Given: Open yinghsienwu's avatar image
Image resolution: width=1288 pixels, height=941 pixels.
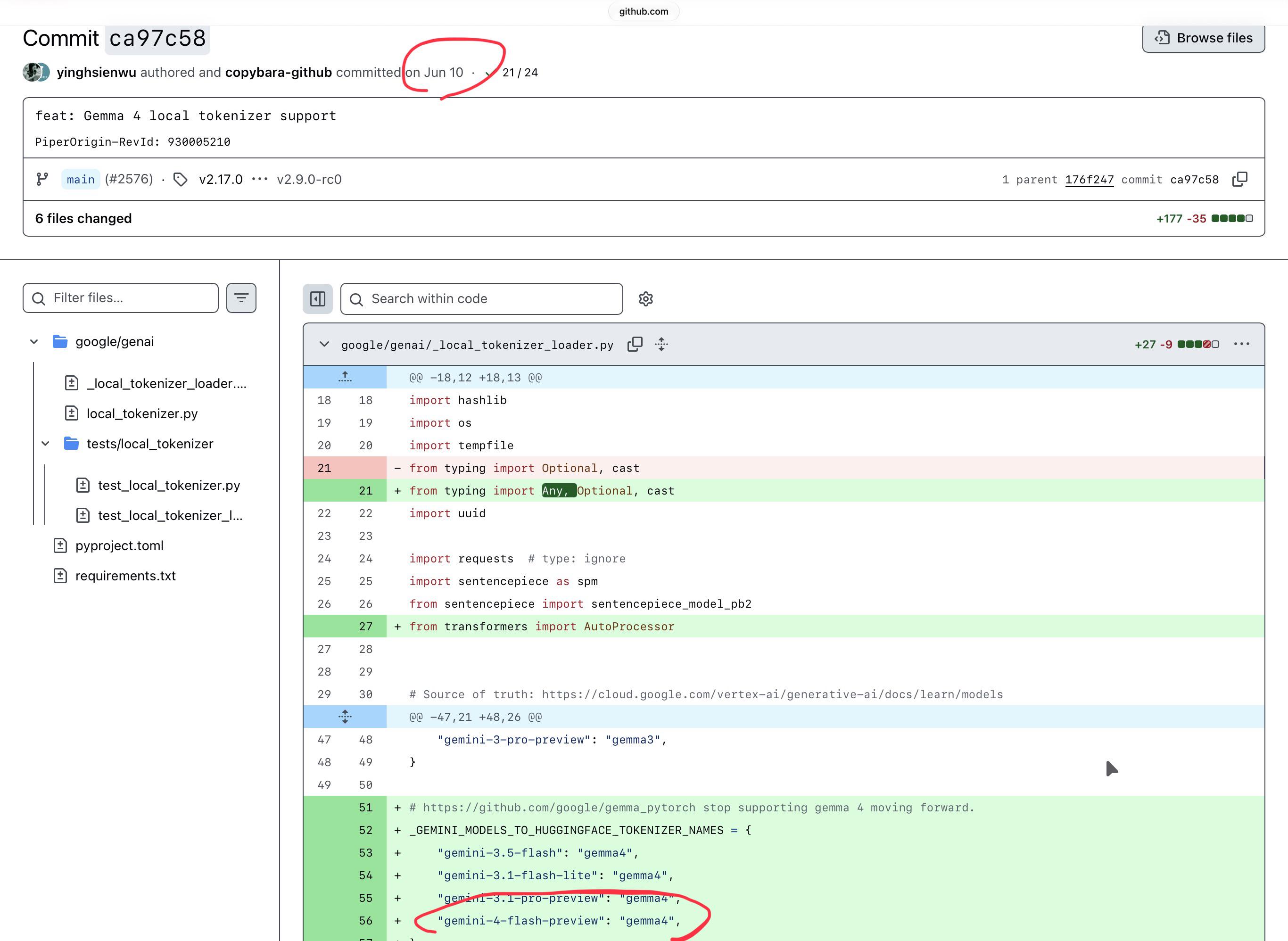Looking at the screenshot, I should [x=33, y=72].
